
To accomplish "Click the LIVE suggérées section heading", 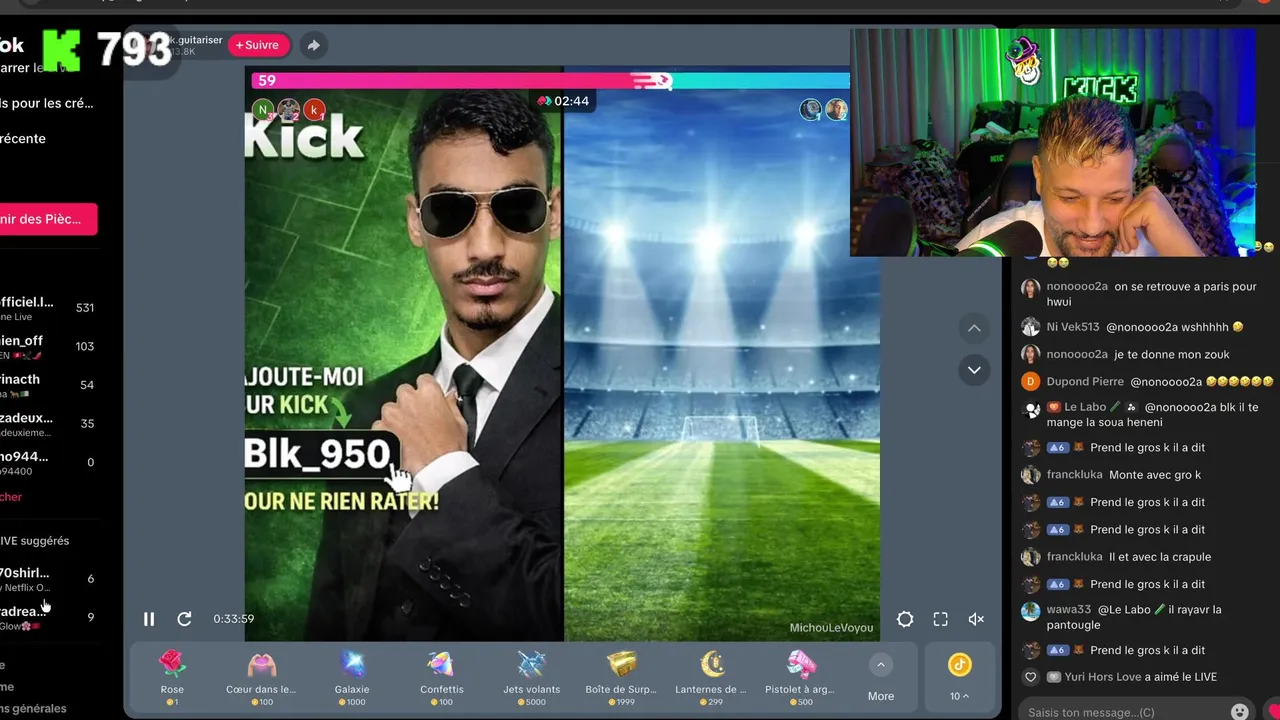I will pyautogui.click(x=35, y=541).
